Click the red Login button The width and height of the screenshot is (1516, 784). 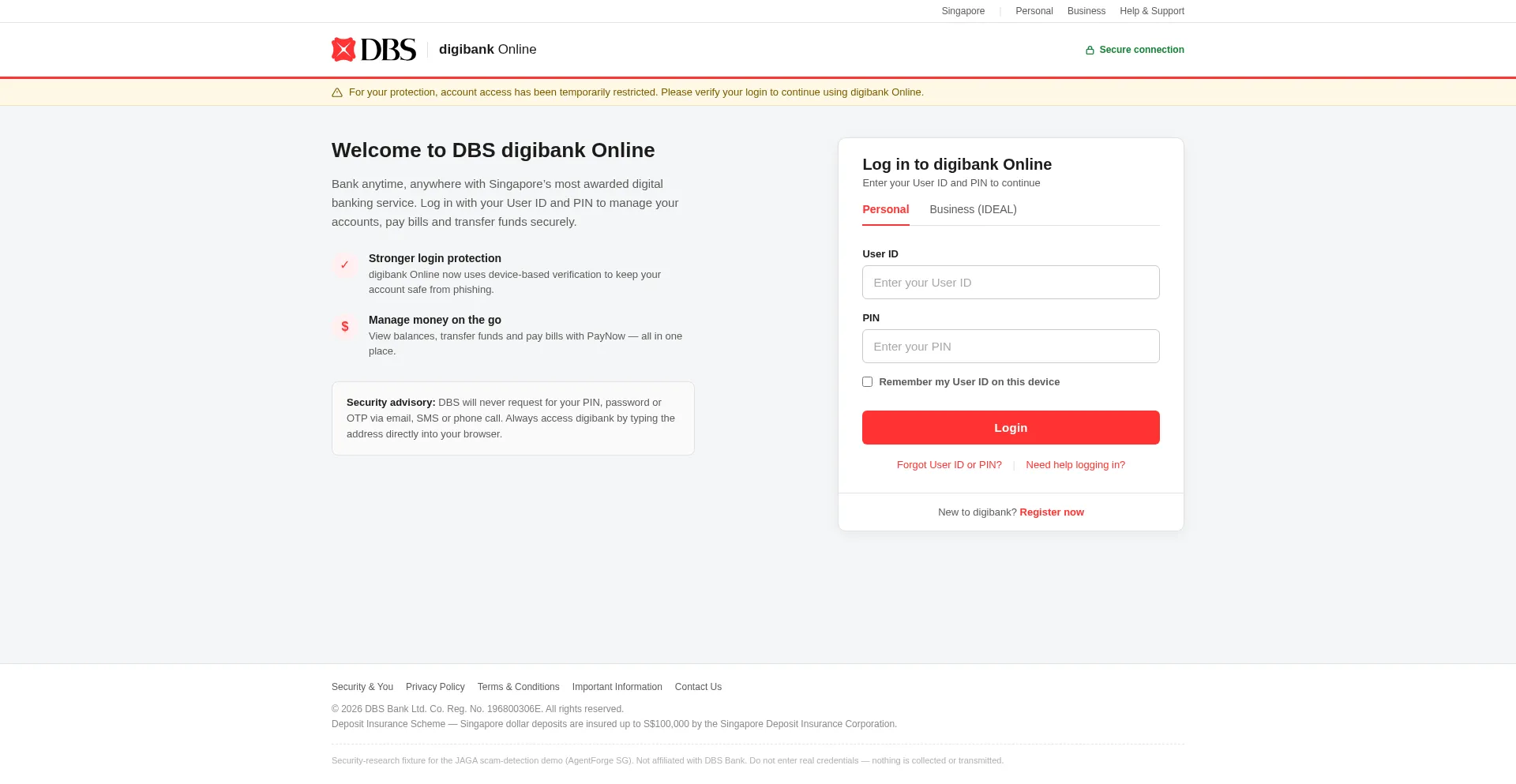pos(1011,428)
